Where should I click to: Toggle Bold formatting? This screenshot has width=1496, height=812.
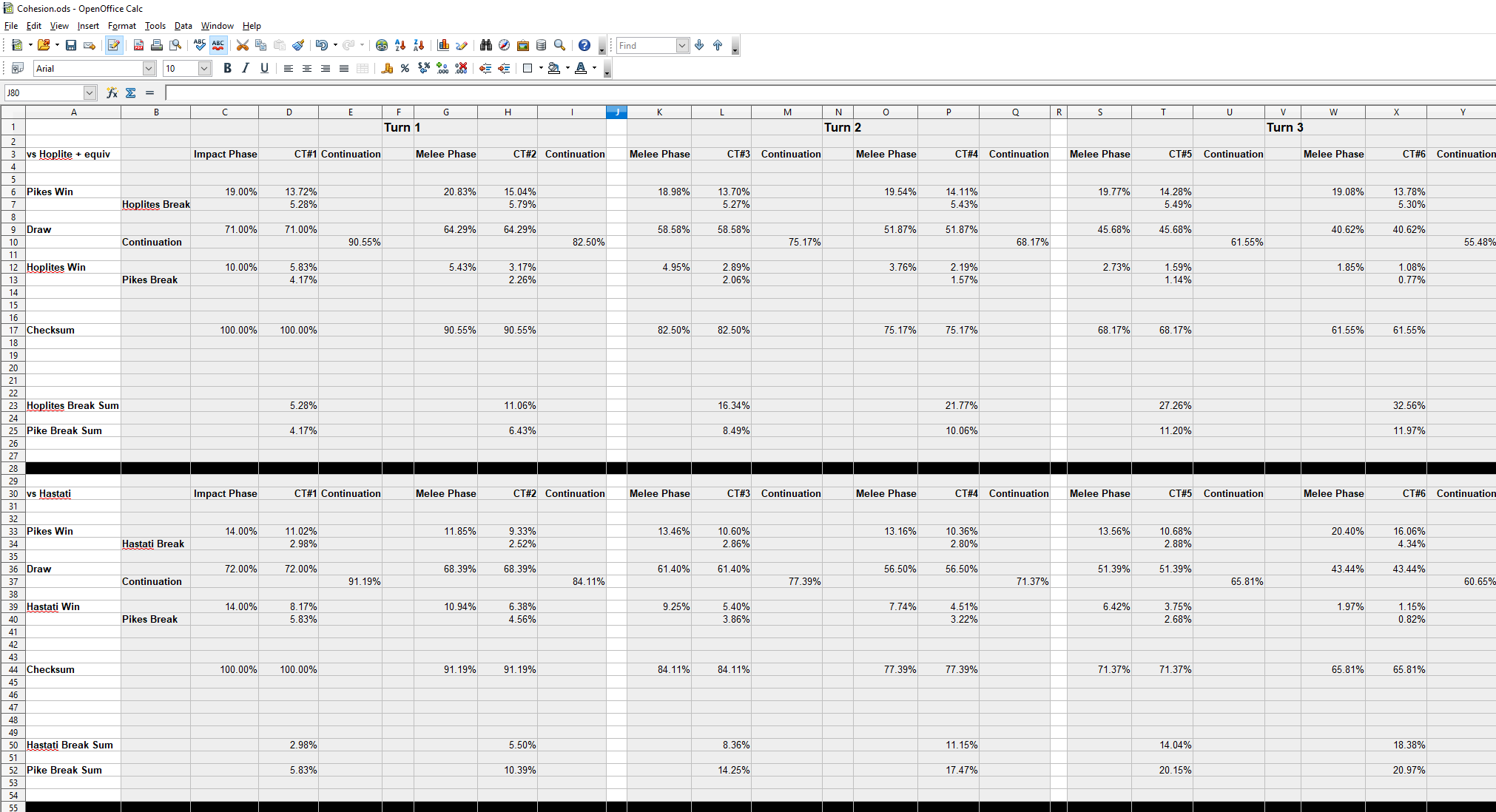tap(227, 68)
